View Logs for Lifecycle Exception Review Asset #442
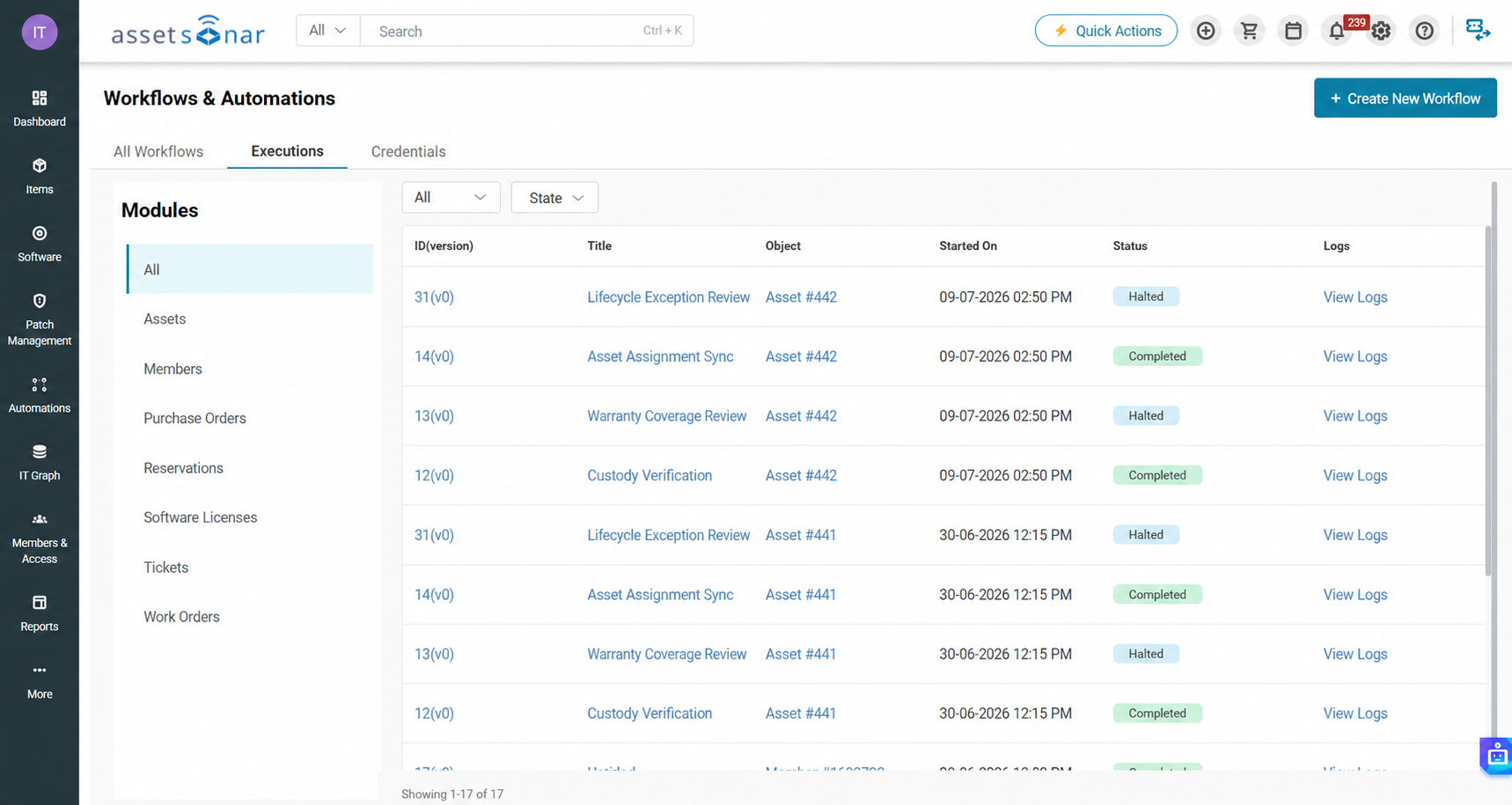1512x805 pixels. tap(1354, 297)
